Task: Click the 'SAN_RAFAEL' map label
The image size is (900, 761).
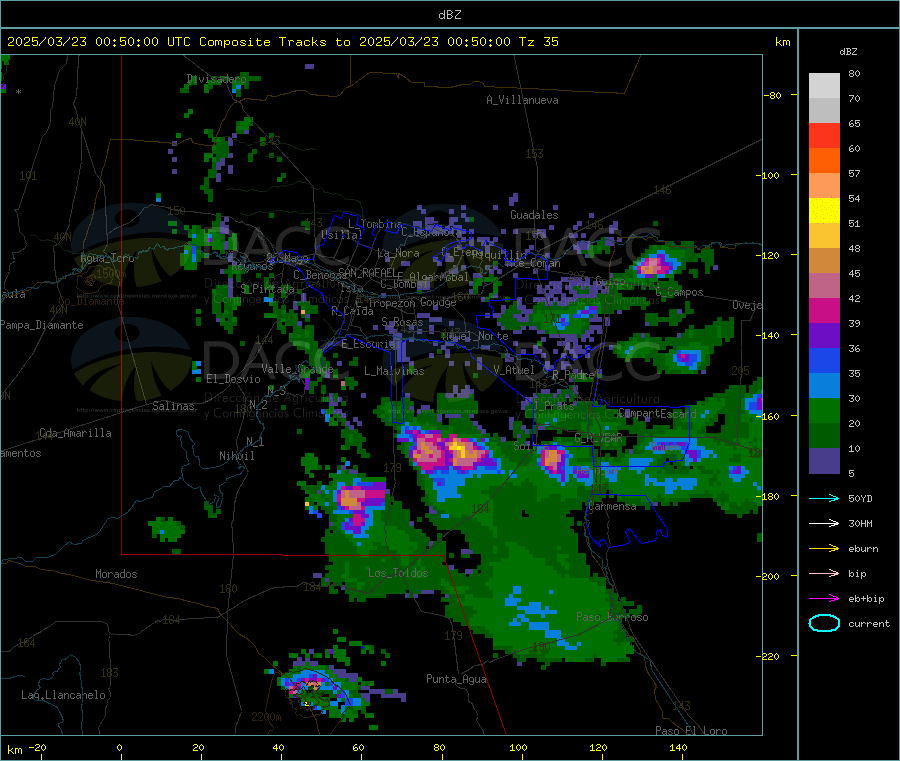Action: click(x=367, y=272)
